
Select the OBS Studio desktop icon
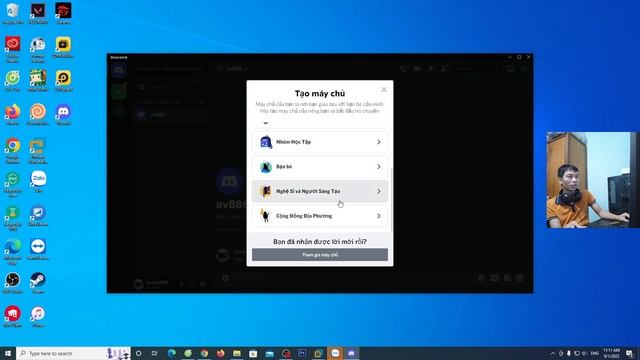(13, 282)
